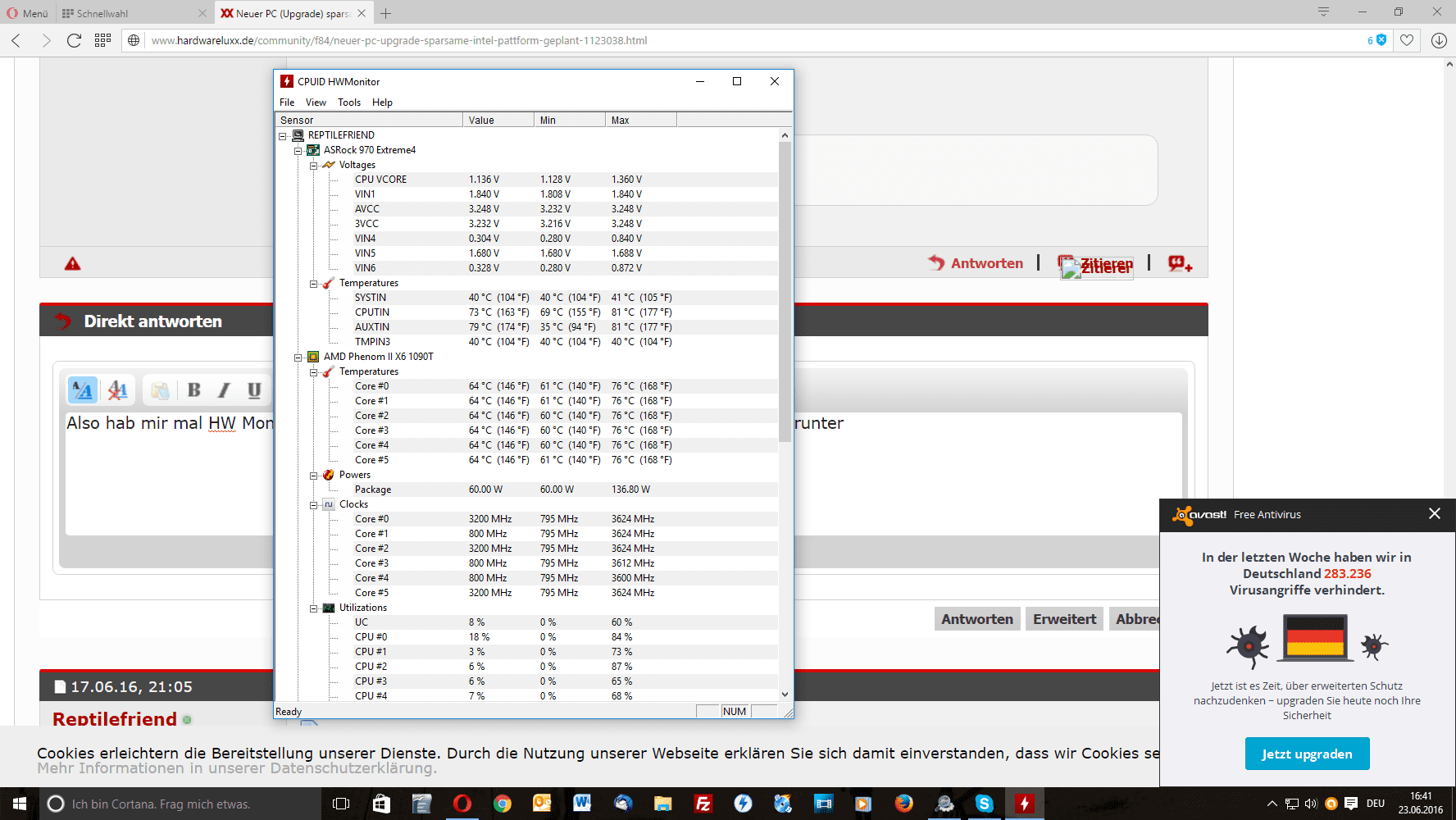The height and width of the screenshot is (820, 1456).
Task: Open HWMonitor Tools menu
Action: point(349,102)
